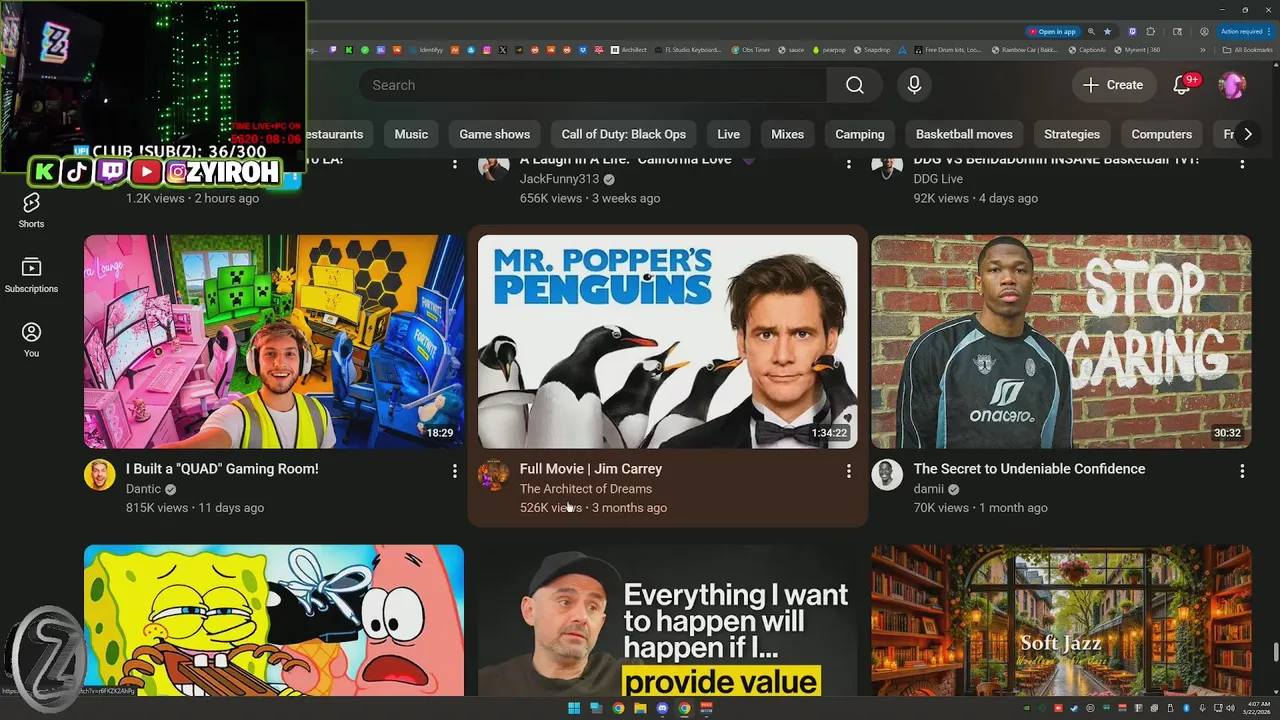Open the FL Studio Keyboard bookmark
The width and height of the screenshot is (1280, 720).
(x=688, y=50)
